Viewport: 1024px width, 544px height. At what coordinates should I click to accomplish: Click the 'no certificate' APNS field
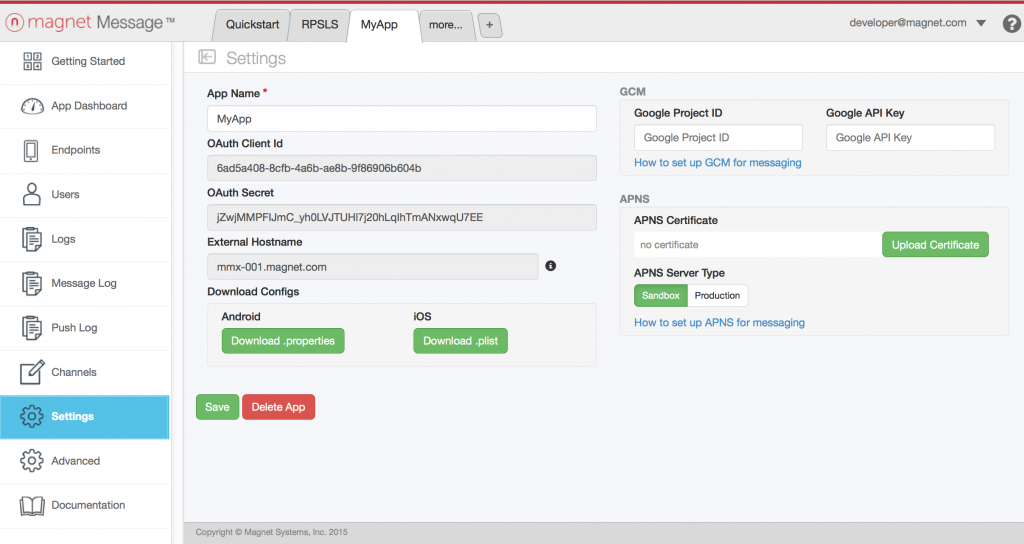tap(758, 245)
